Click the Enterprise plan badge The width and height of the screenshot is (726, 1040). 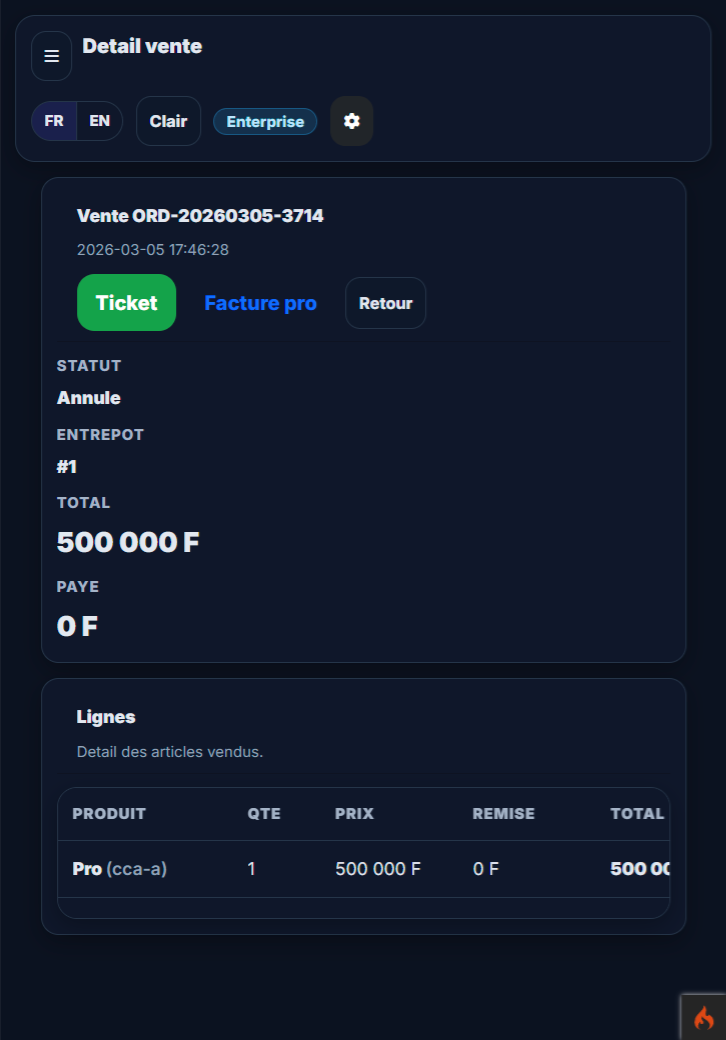point(265,122)
